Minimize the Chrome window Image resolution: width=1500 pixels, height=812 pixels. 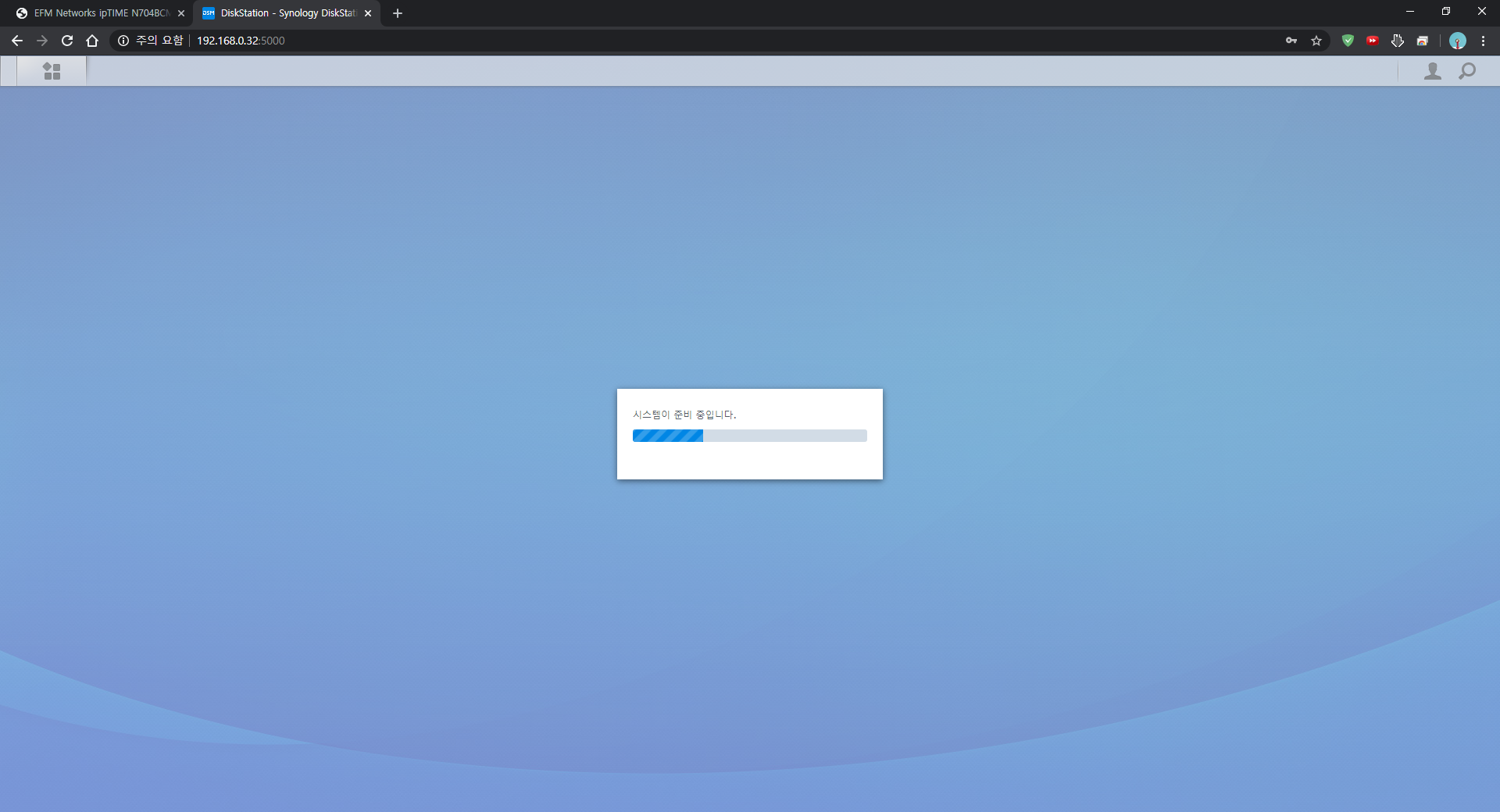(x=1410, y=12)
